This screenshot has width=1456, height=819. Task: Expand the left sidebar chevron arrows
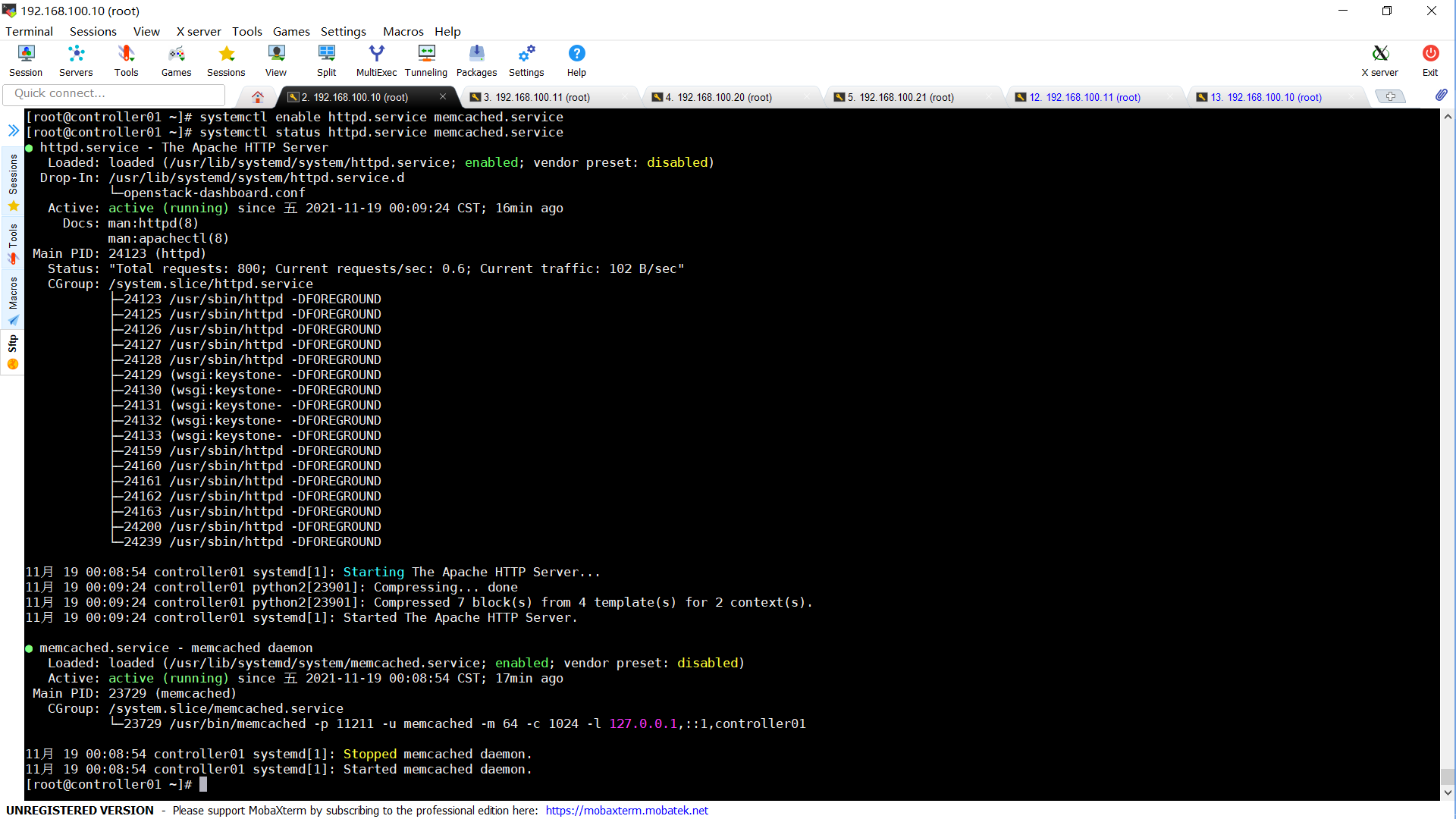(13, 130)
